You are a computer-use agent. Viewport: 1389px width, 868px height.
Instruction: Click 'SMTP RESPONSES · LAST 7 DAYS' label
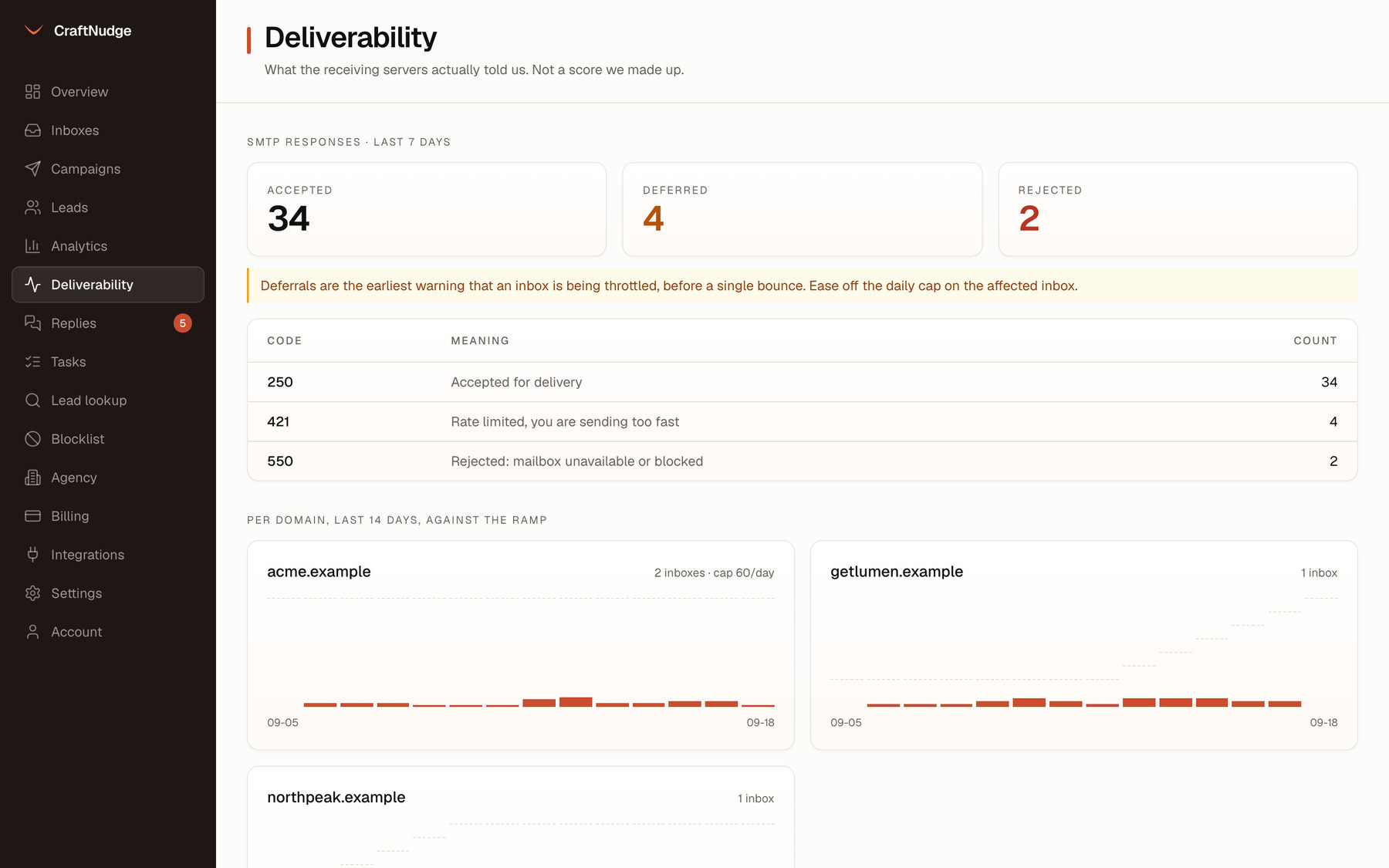point(349,142)
